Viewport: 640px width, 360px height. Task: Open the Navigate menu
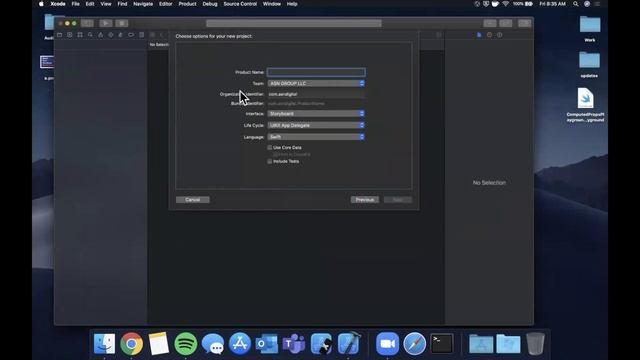(x=143, y=4)
